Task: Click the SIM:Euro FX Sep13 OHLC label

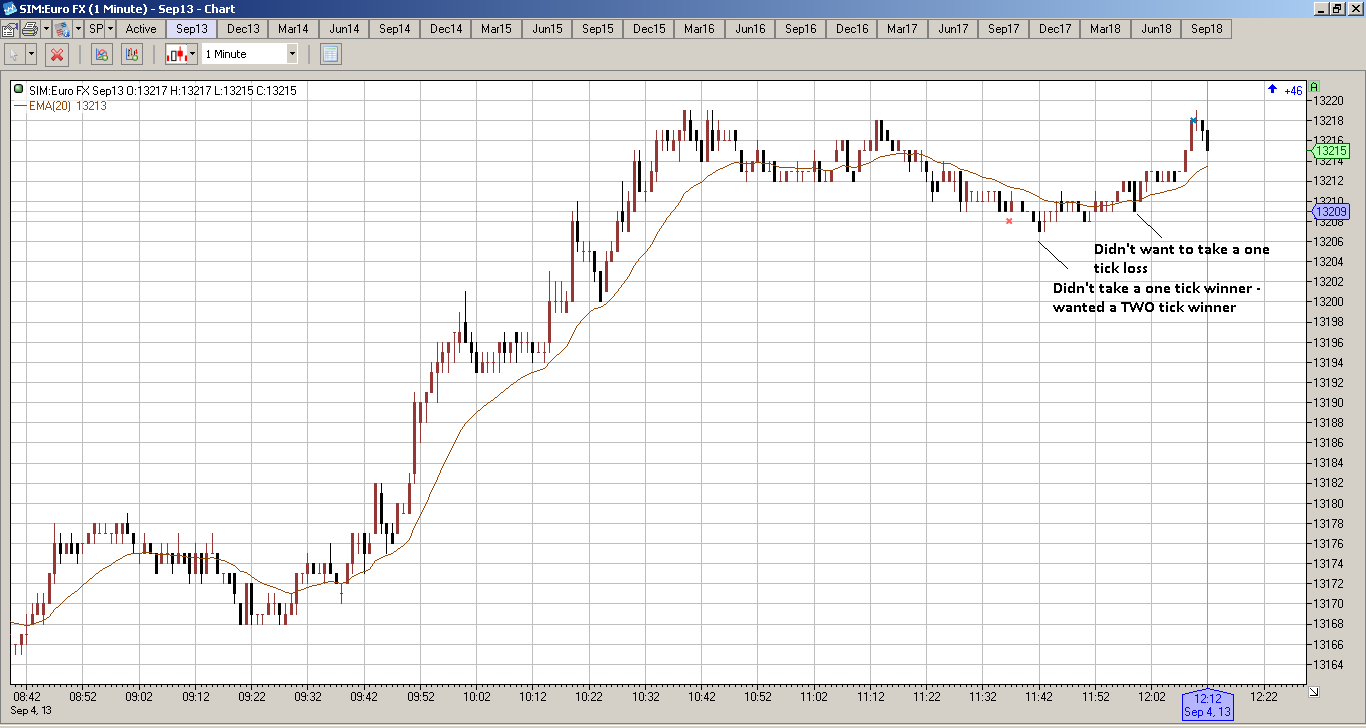Action: click(x=162, y=91)
